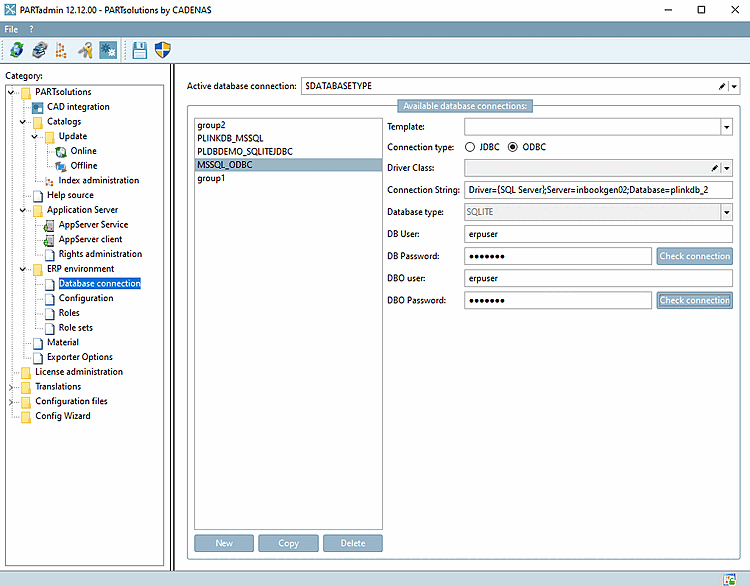Click Check connection beside DB Password

(695, 256)
